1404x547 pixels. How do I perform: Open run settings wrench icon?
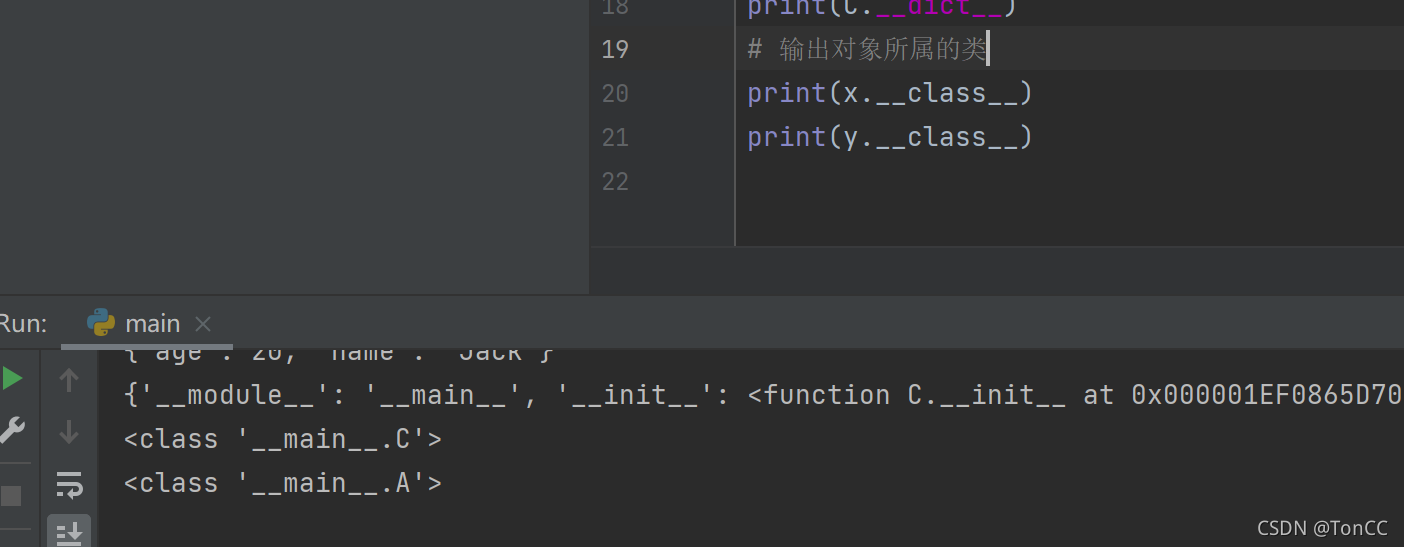tap(10, 431)
